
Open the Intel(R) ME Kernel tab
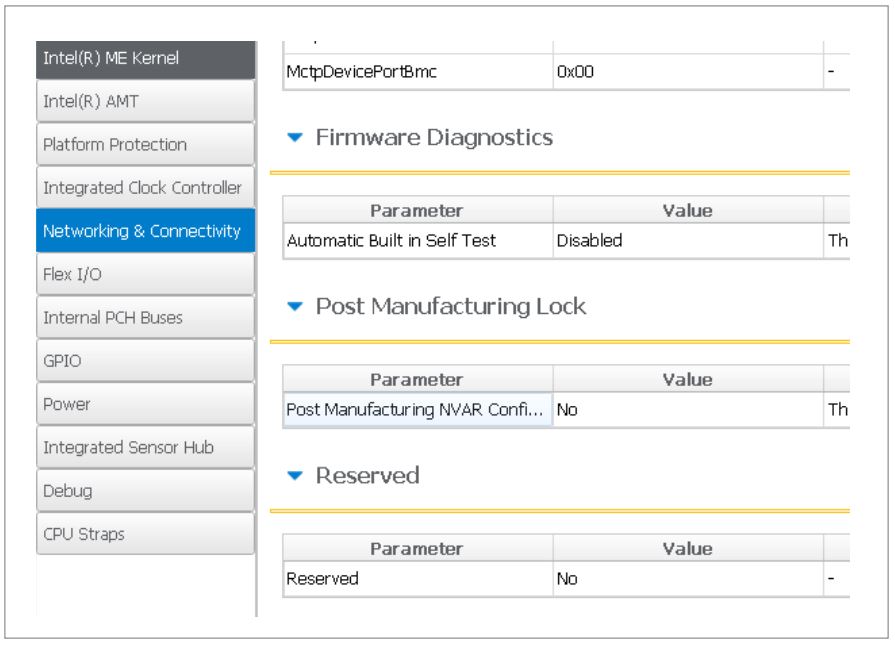click(x=145, y=58)
